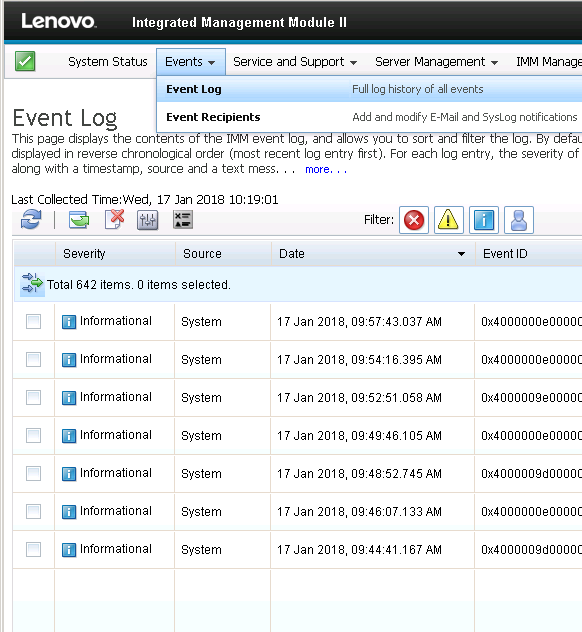Click the select-all arrows icon beside Total 642 items

coord(32,284)
